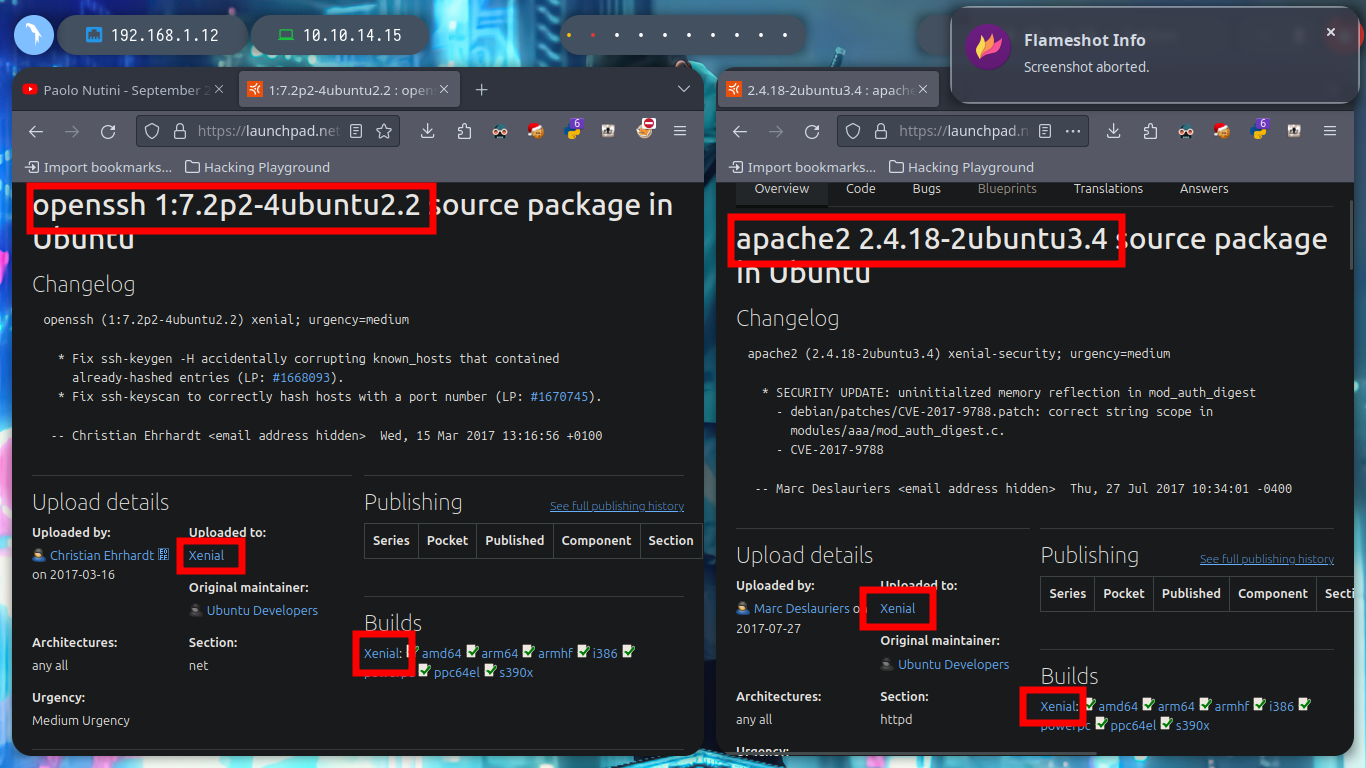
Task: Click hacker-glasses extension icon in apache2 window
Action: pos(1186,131)
